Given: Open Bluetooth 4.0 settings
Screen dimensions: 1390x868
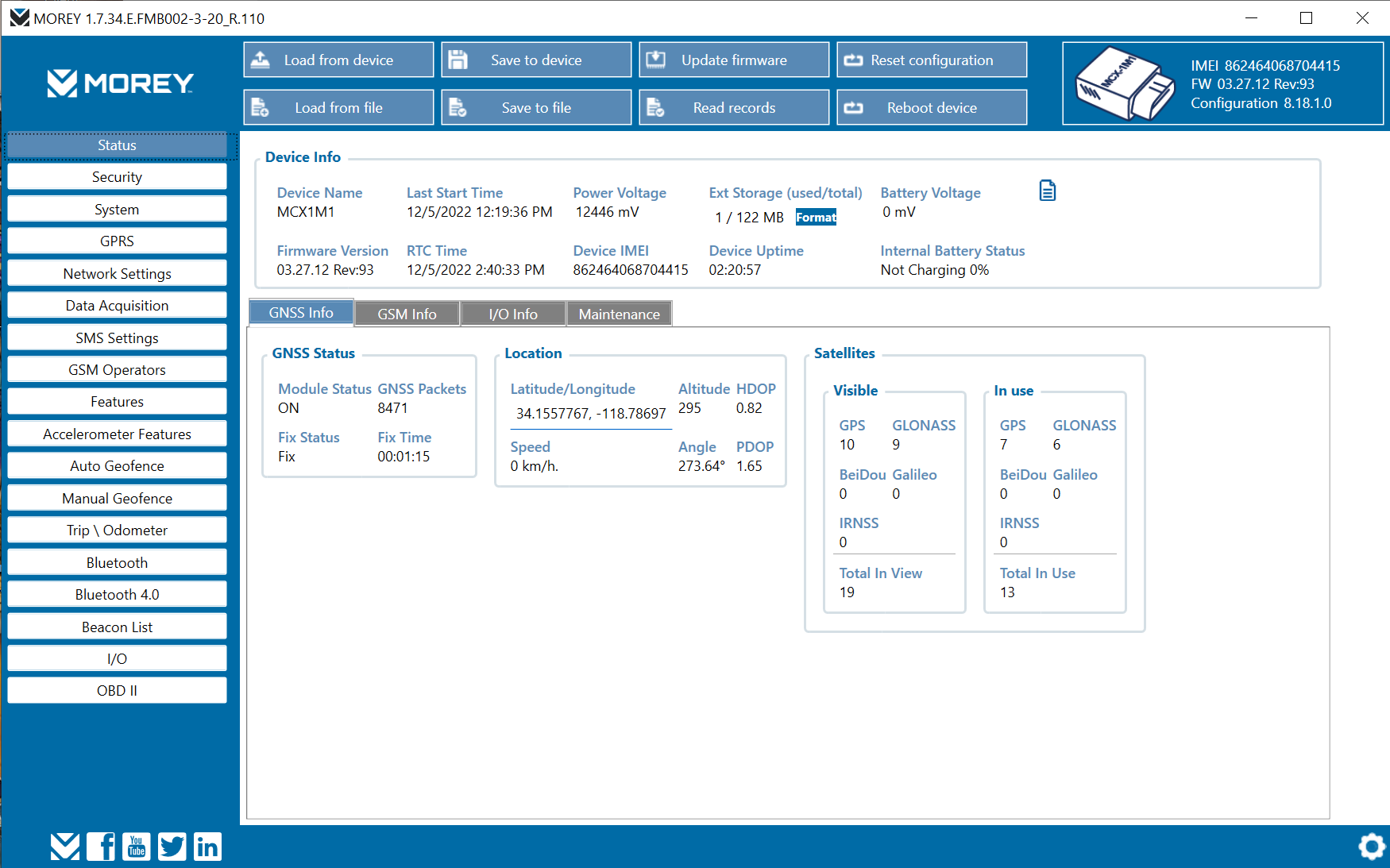Looking at the screenshot, I should [x=117, y=595].
